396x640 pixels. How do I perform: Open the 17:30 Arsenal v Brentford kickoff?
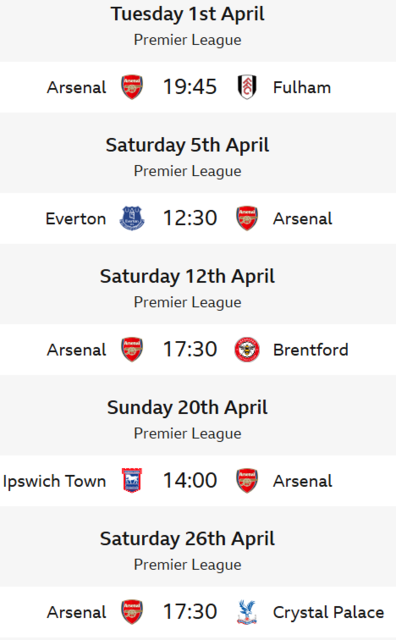pos(190,349)
